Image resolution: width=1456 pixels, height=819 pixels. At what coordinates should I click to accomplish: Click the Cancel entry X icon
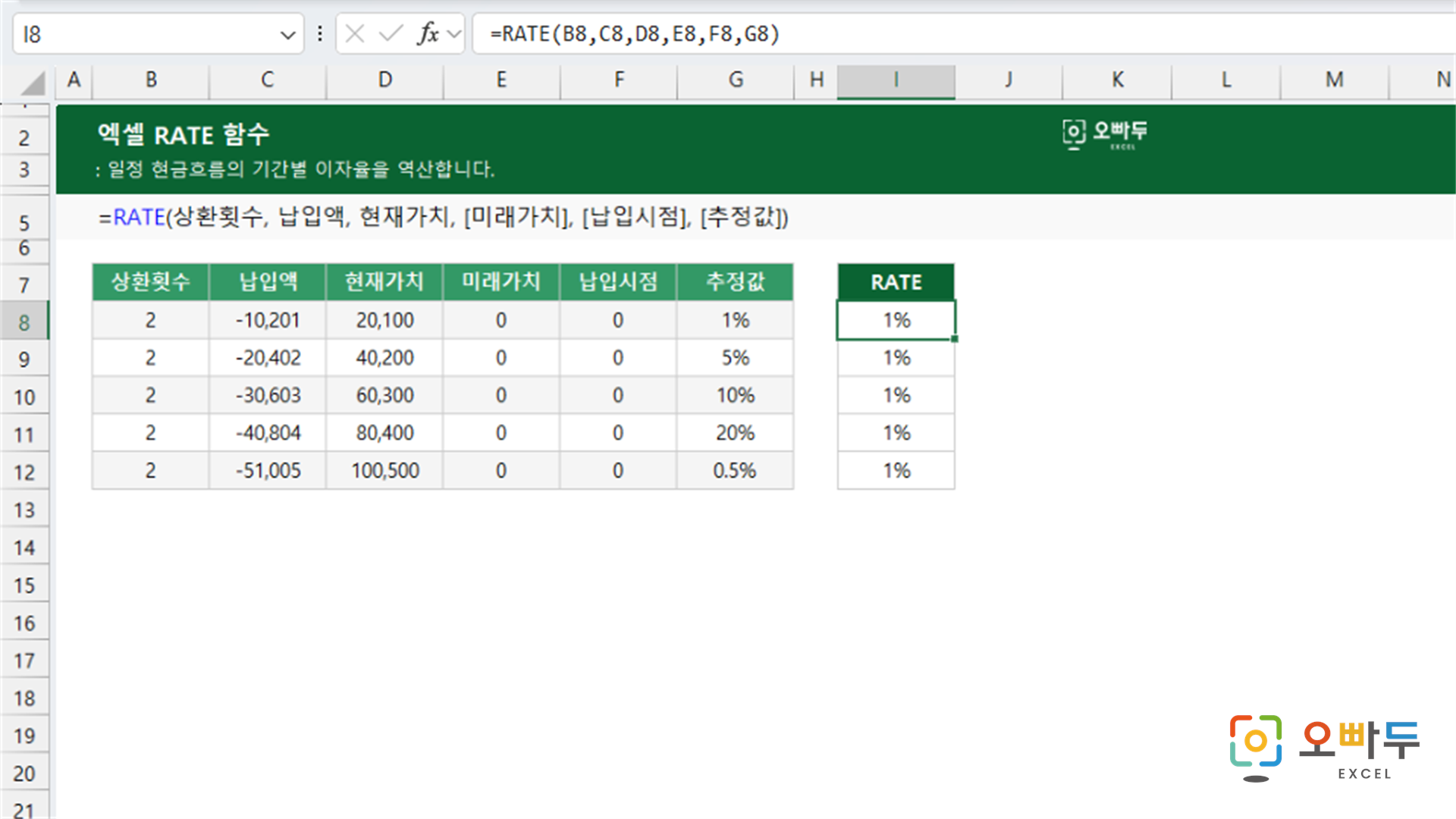pyautogui.click(x=355, y=33)
